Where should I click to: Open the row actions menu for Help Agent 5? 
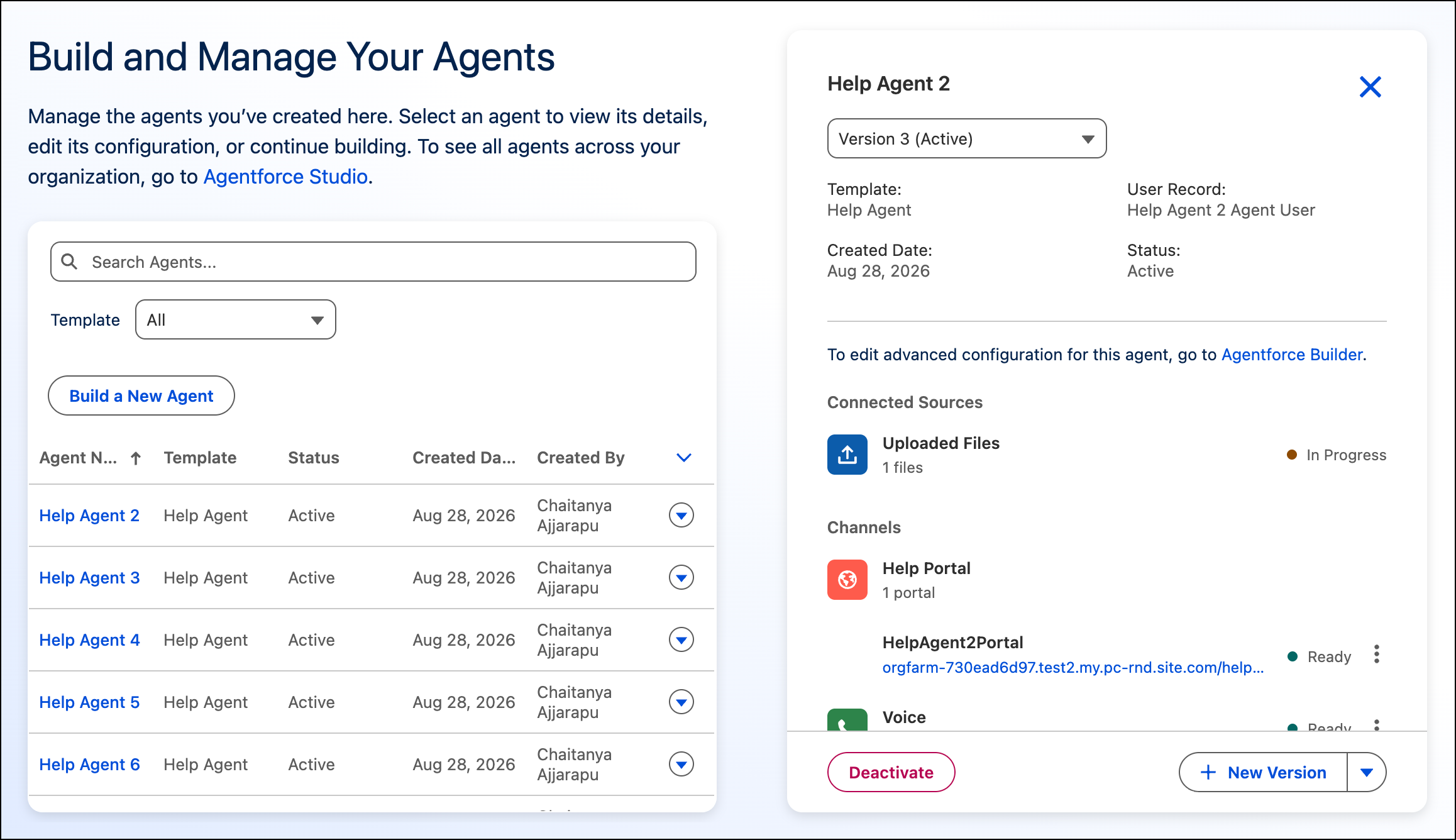point(681,702)
